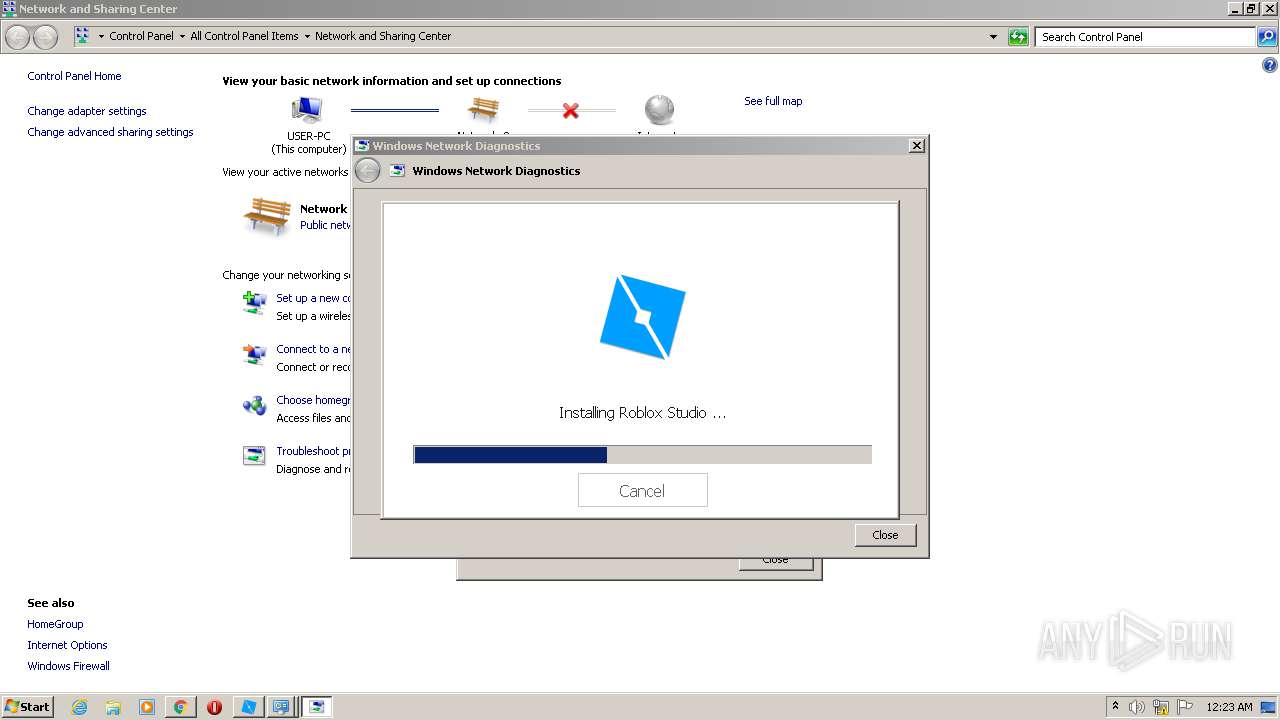The image size is (1280, 720).
Task: Cancel the Roblox Studio installation
Action: coord(642,491)
